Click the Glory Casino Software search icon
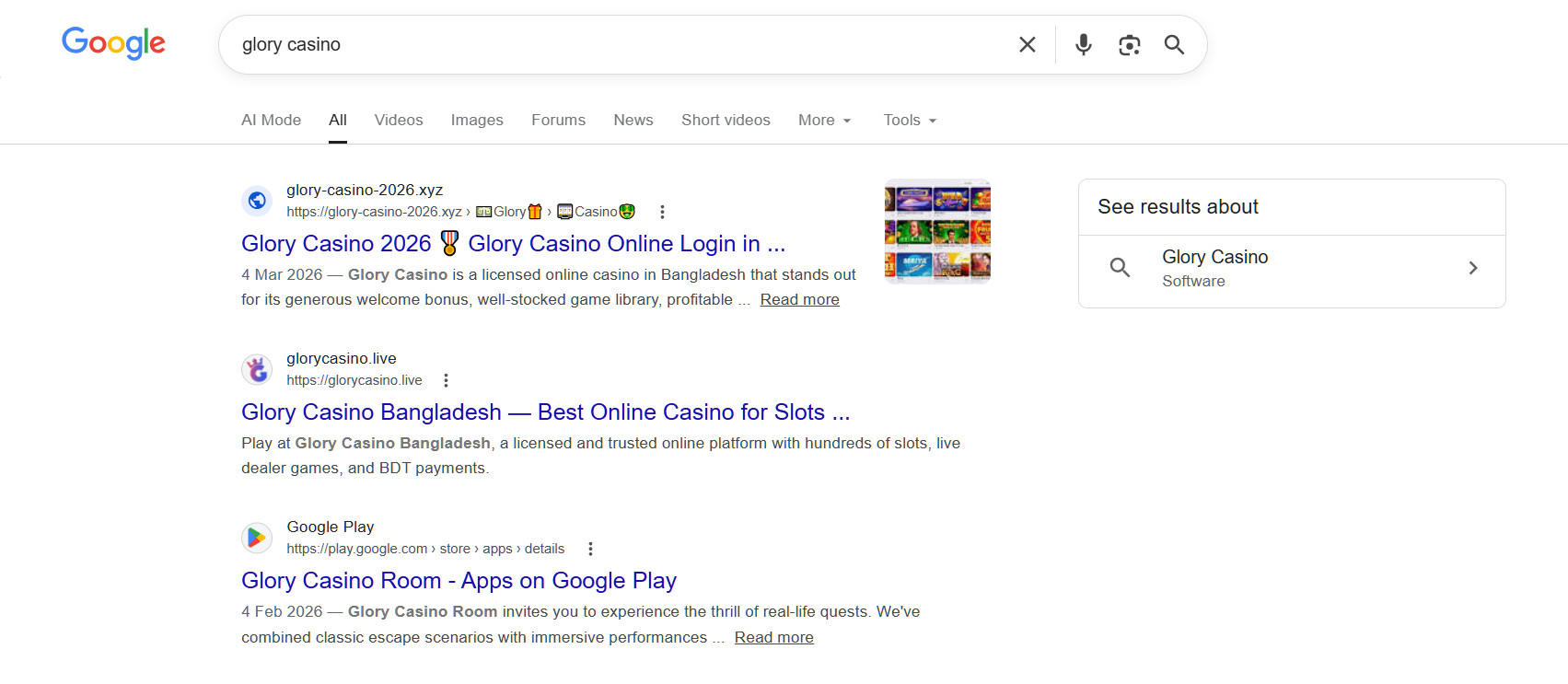1568x684 pixels. click(x=1120, y=268)
